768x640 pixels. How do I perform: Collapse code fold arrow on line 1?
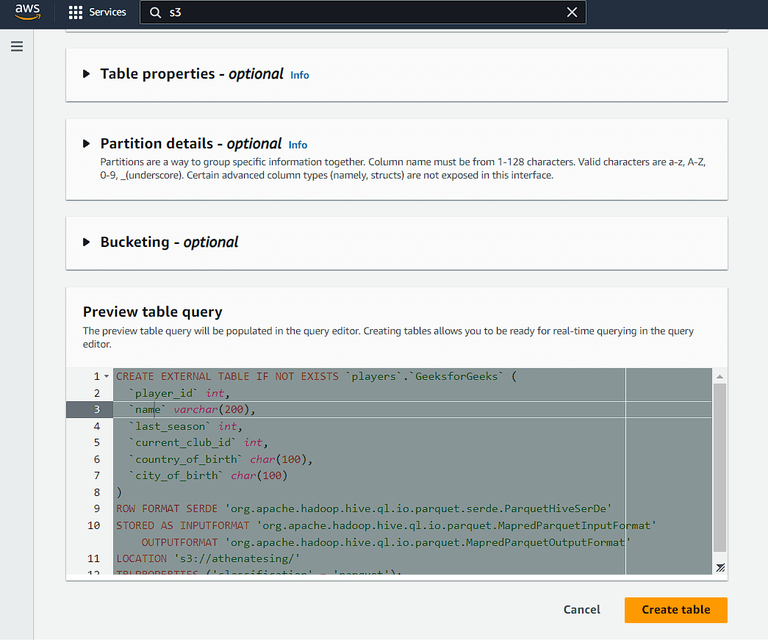click(106, 377)
